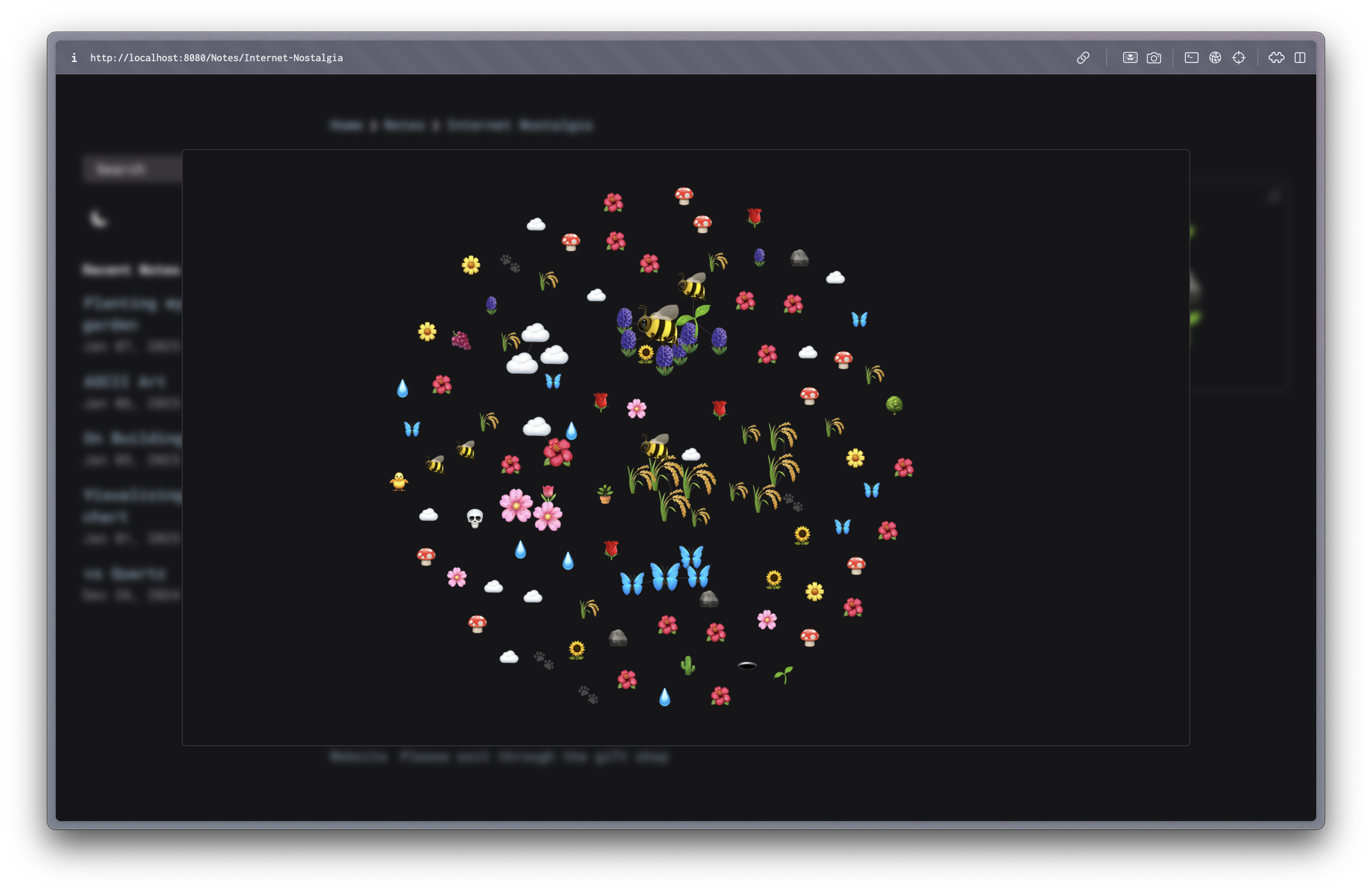Screen dimensions: 1372x892
Task: Select the skull node in the graph
Action: 474,518
